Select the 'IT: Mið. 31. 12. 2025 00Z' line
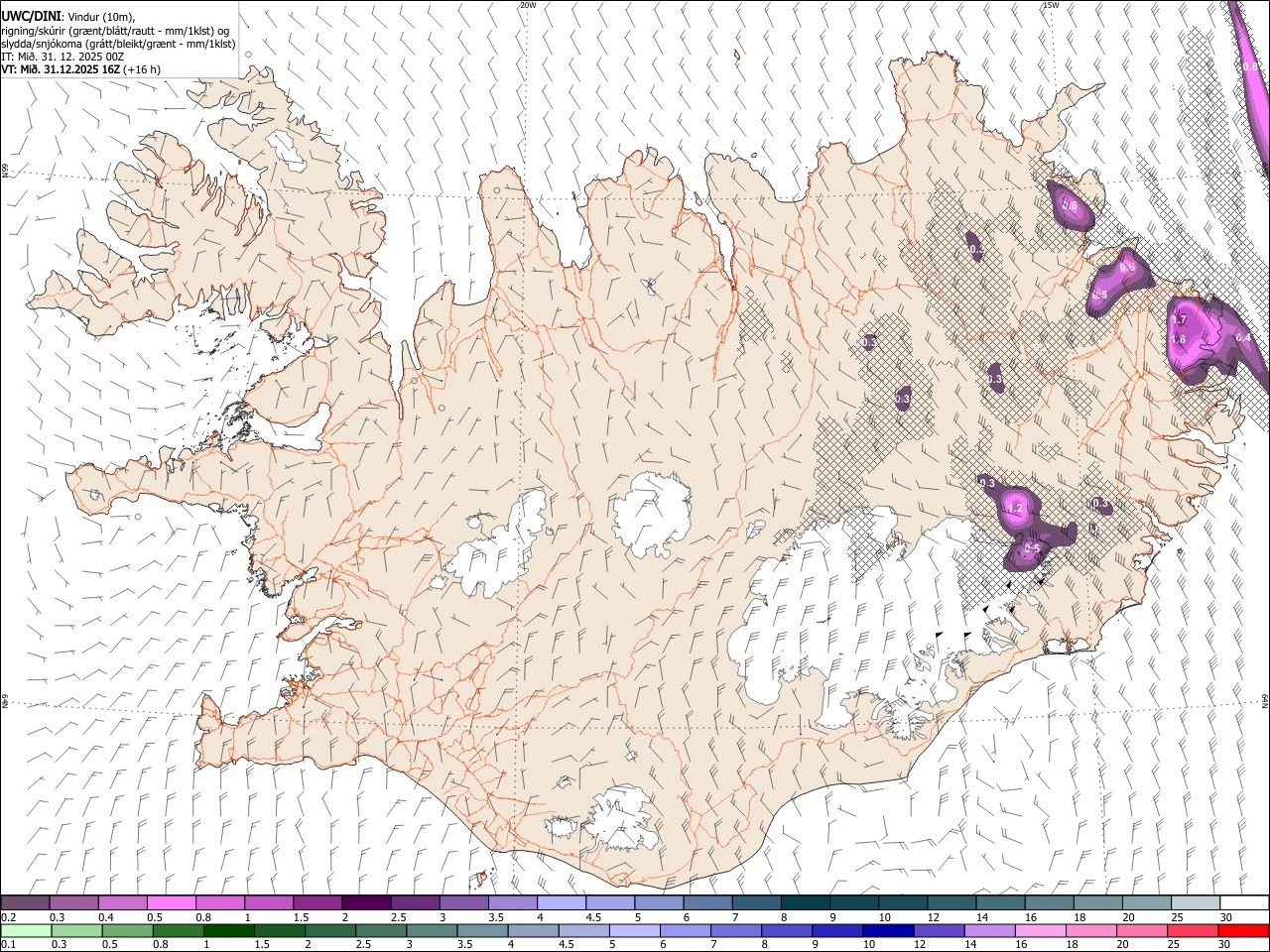This screenshot has width=1270, height=952. point(63,57)
